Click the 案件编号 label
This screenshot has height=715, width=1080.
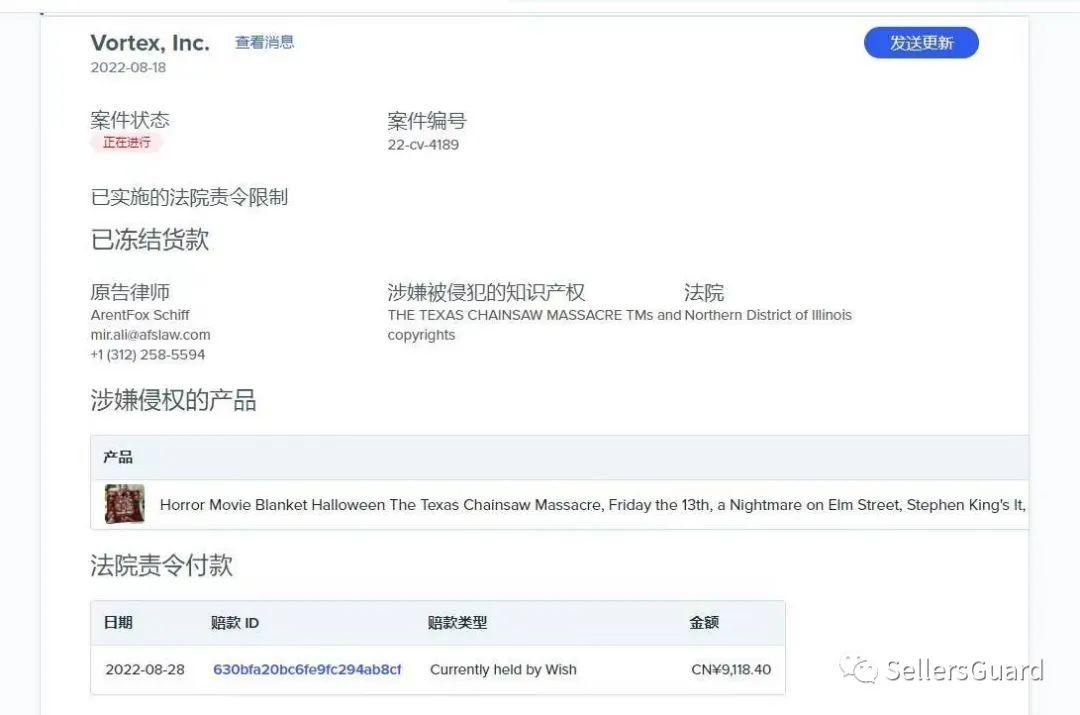point(427,121)
